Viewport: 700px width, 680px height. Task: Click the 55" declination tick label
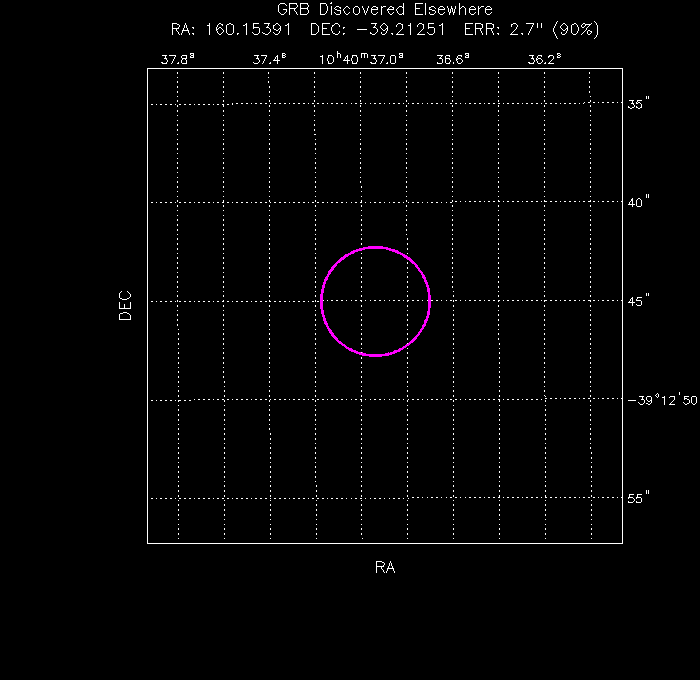pyautogui.click(x=638, y=498)
